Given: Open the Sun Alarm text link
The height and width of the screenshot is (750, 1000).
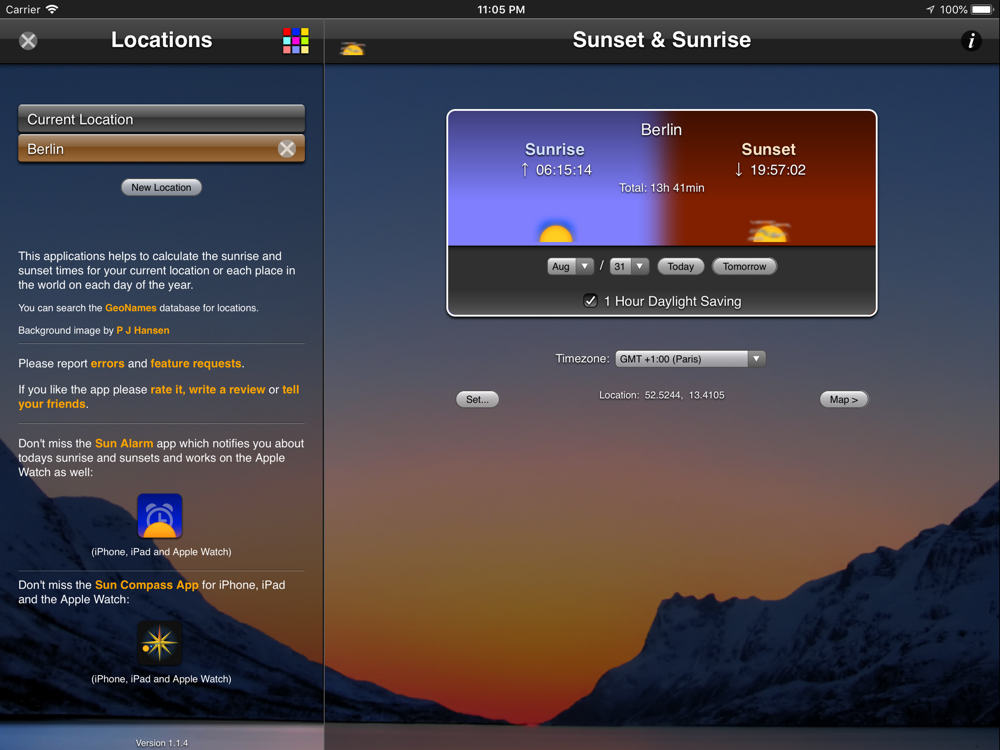Looking at the screenshot, I should [124, 443].
